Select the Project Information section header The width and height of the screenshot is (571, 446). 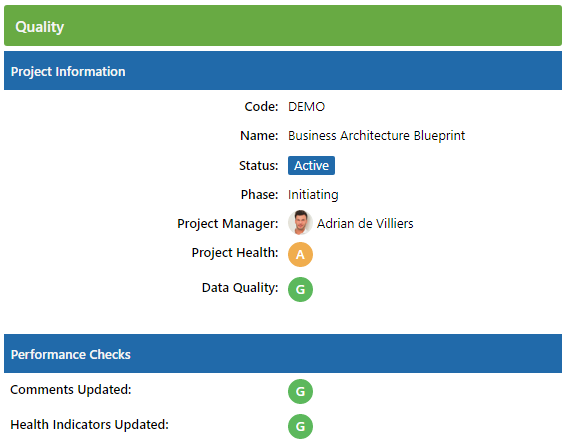click(283, 71)
